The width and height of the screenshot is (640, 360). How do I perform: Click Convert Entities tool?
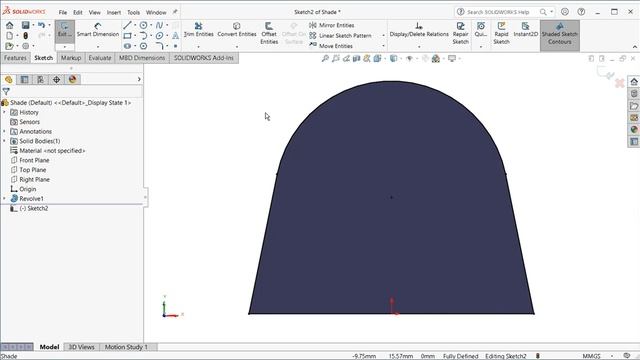tap(237, 30)
